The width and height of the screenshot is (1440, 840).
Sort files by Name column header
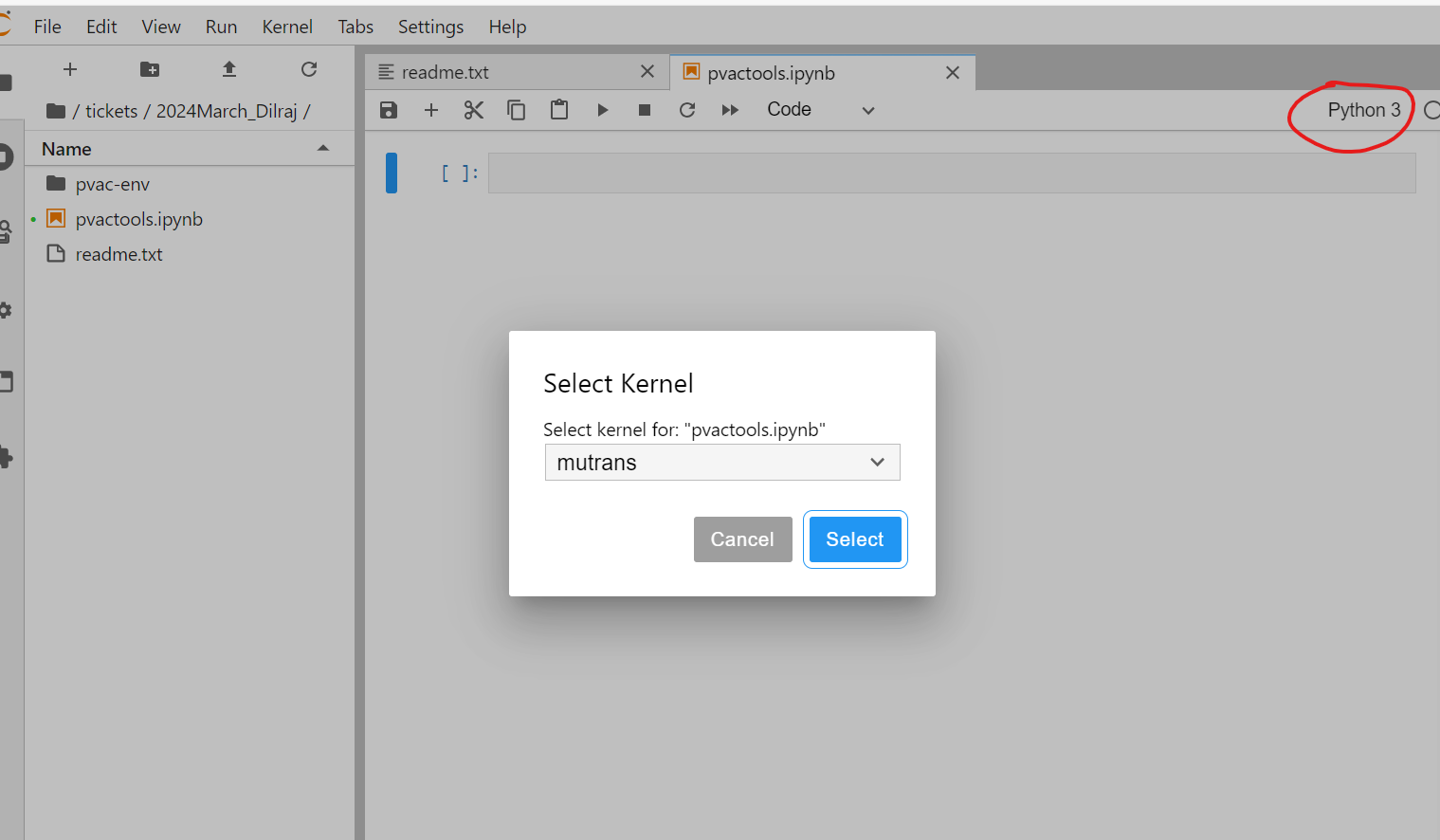190,149
